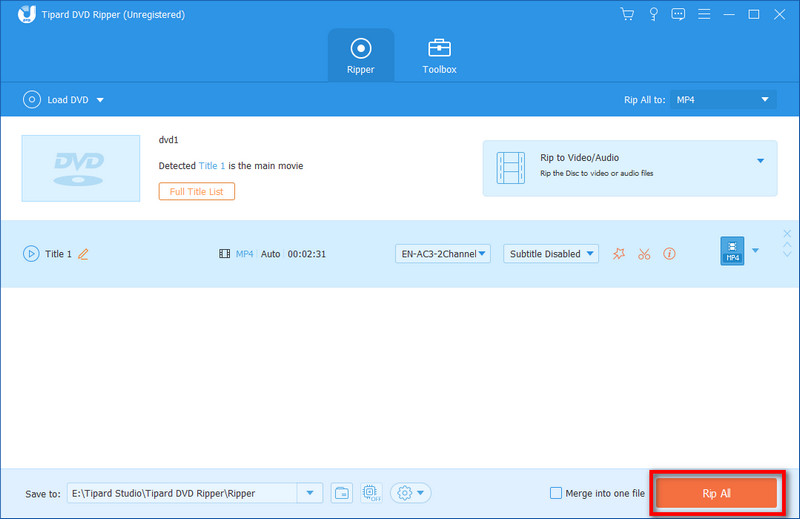Open the star wand effect editor
Screen dimensions: 800x519
point(618,254)
